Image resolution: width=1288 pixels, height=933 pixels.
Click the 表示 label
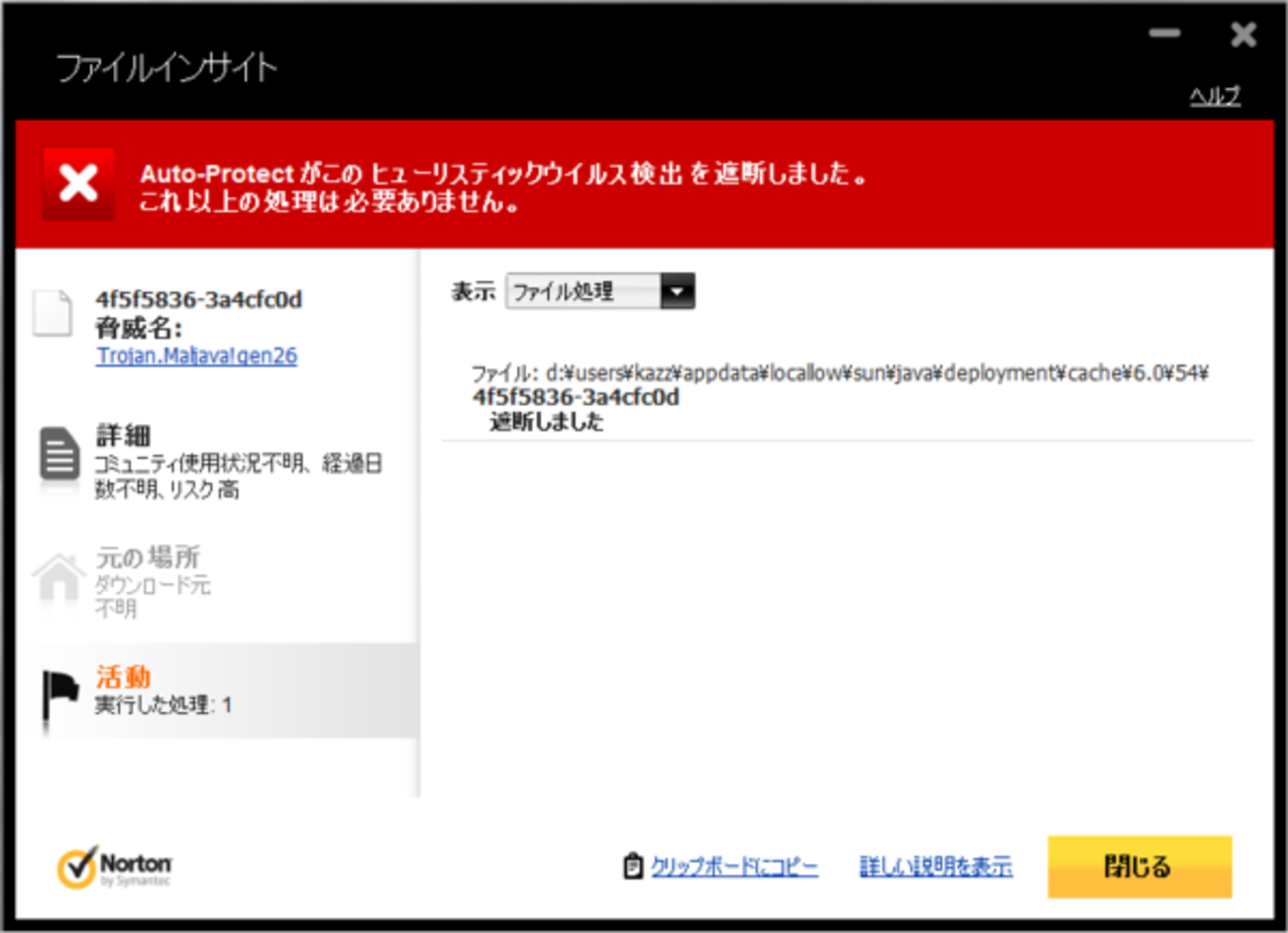click(474, 291)
